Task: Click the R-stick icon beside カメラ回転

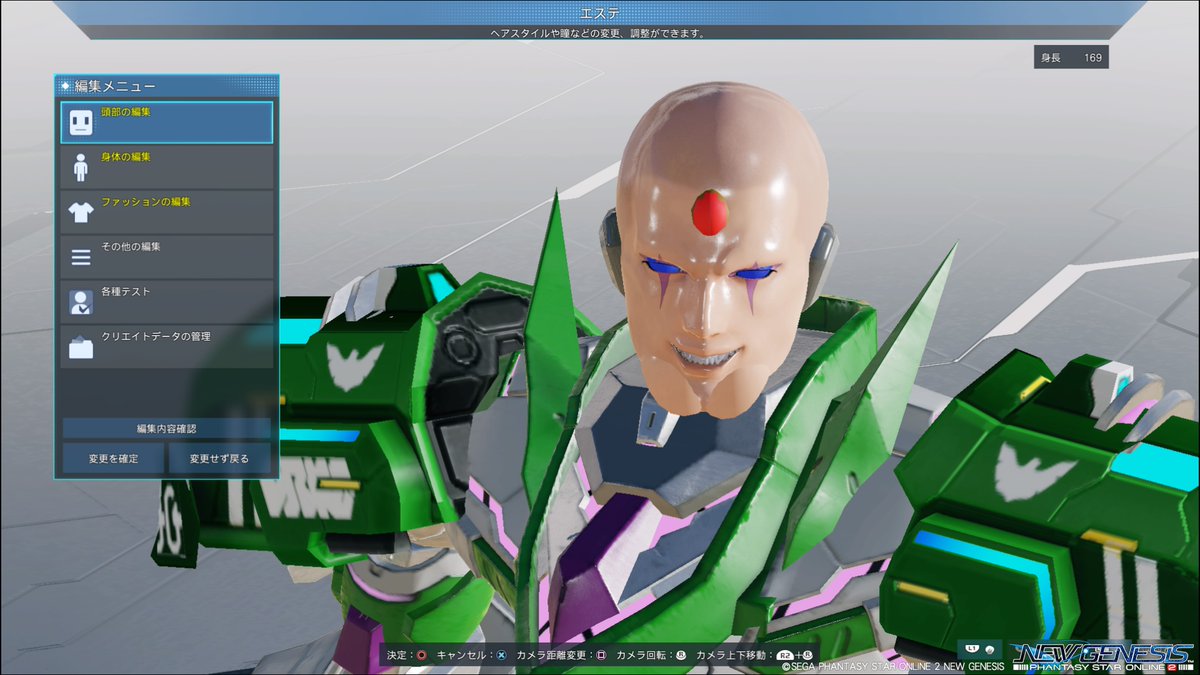Action: click(x=681, y=655)
